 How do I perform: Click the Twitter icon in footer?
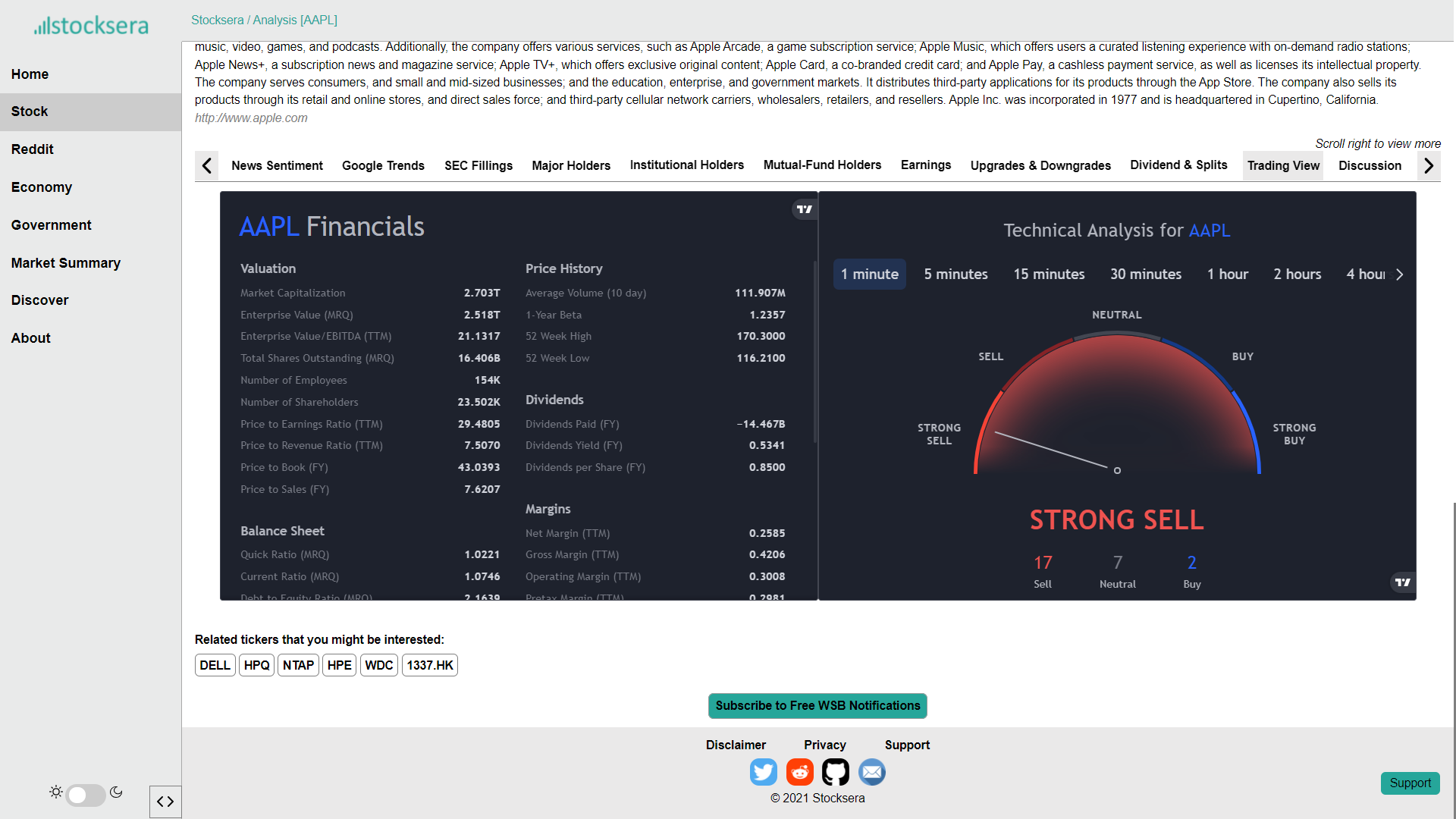(x=763, y=772)
